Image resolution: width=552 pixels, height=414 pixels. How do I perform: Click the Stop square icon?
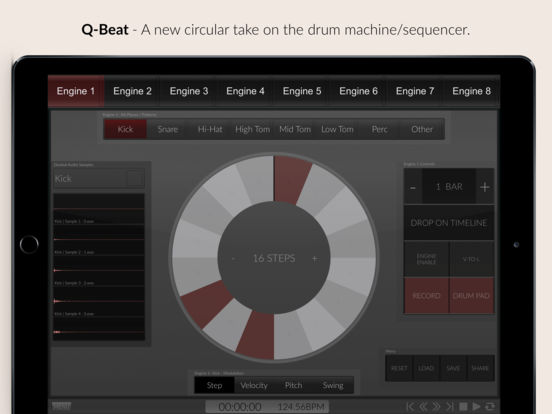pyautogui.click(x=463, y=407)
